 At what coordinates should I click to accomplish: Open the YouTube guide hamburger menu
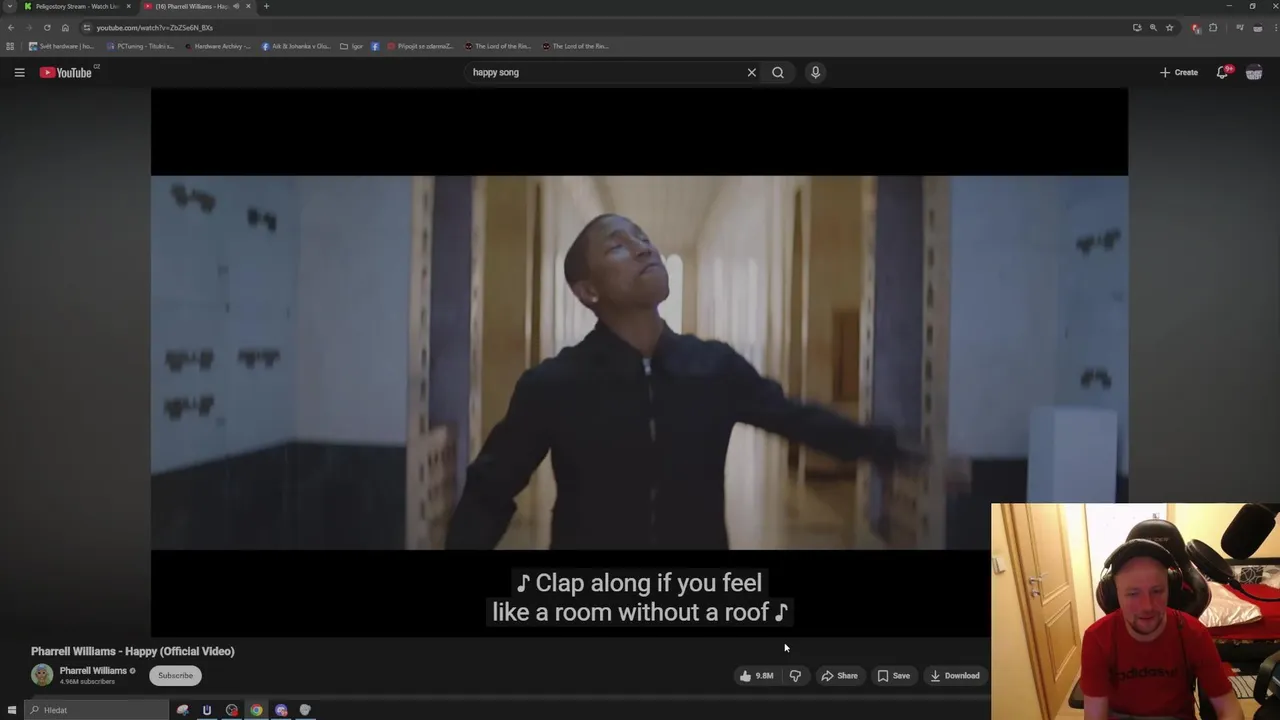(x=19, y=72)
